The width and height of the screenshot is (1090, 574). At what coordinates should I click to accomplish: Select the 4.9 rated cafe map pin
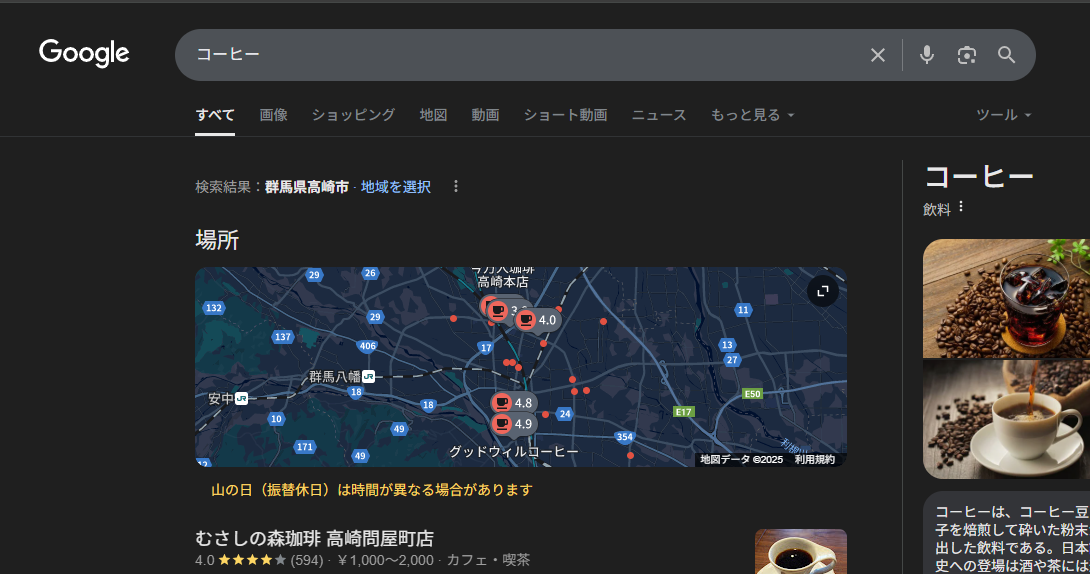click(514, 424)
